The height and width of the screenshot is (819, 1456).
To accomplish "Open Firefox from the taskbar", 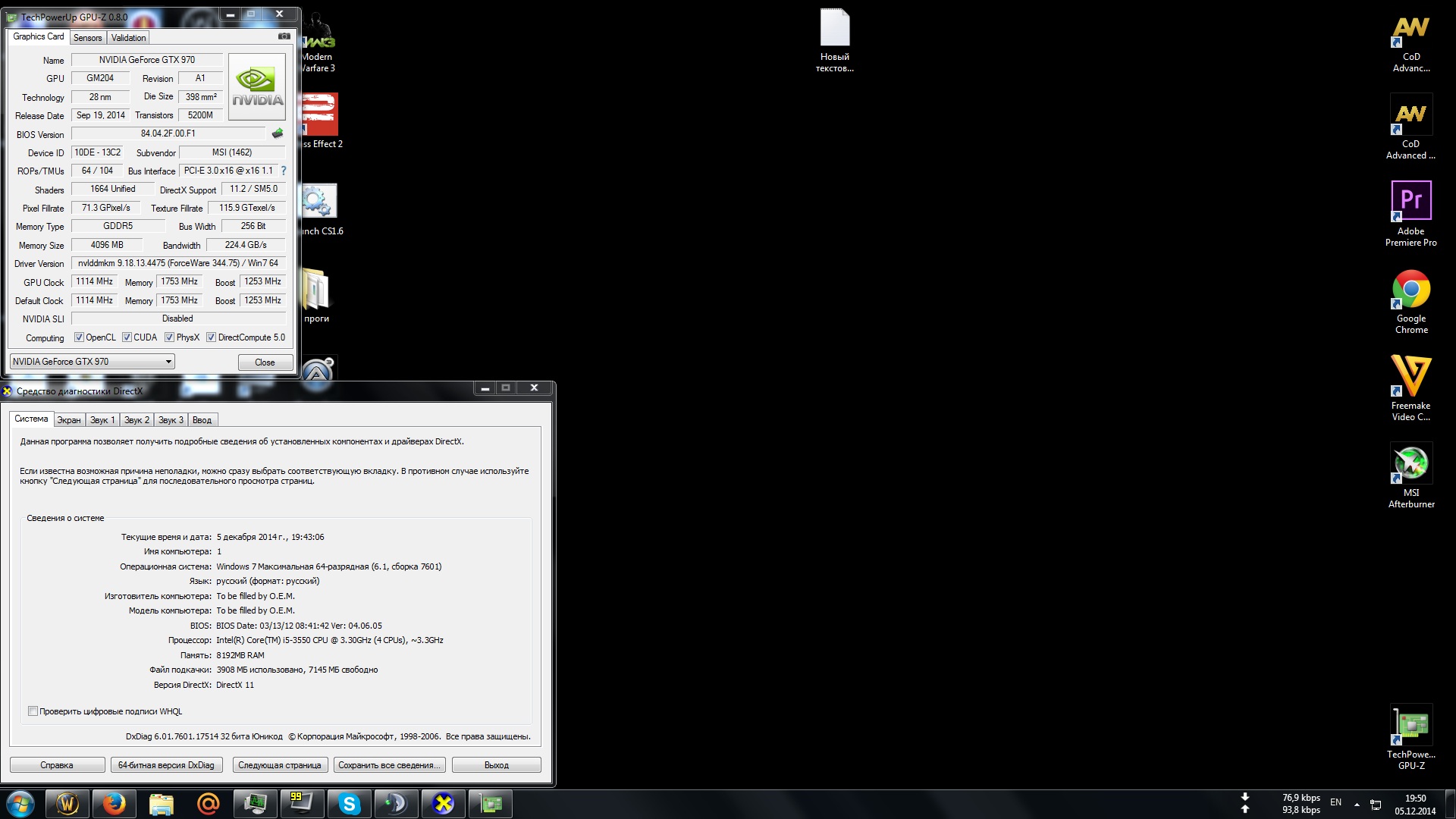I will [115, 804].
